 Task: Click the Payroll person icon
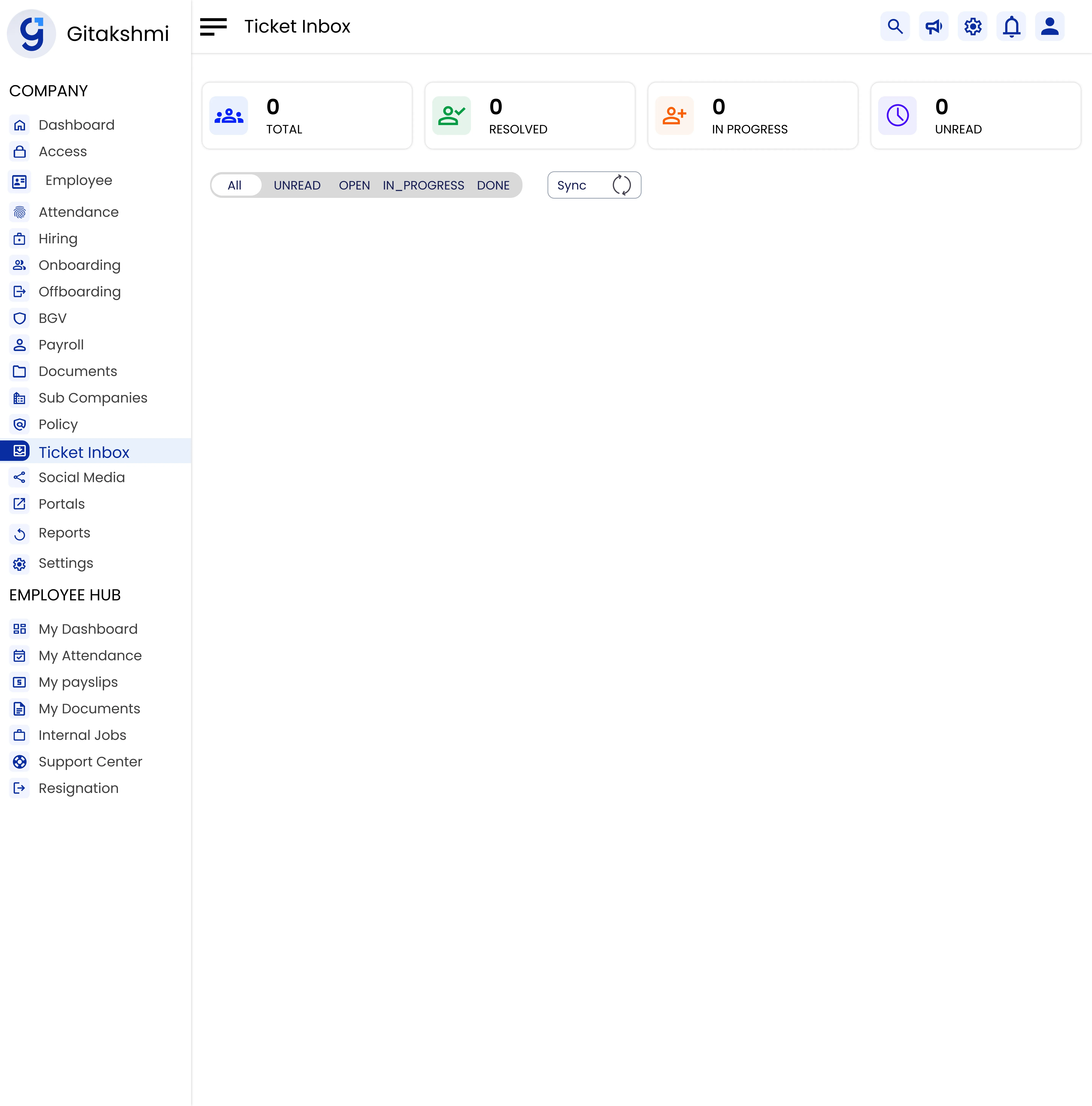[x=20, y=345]
